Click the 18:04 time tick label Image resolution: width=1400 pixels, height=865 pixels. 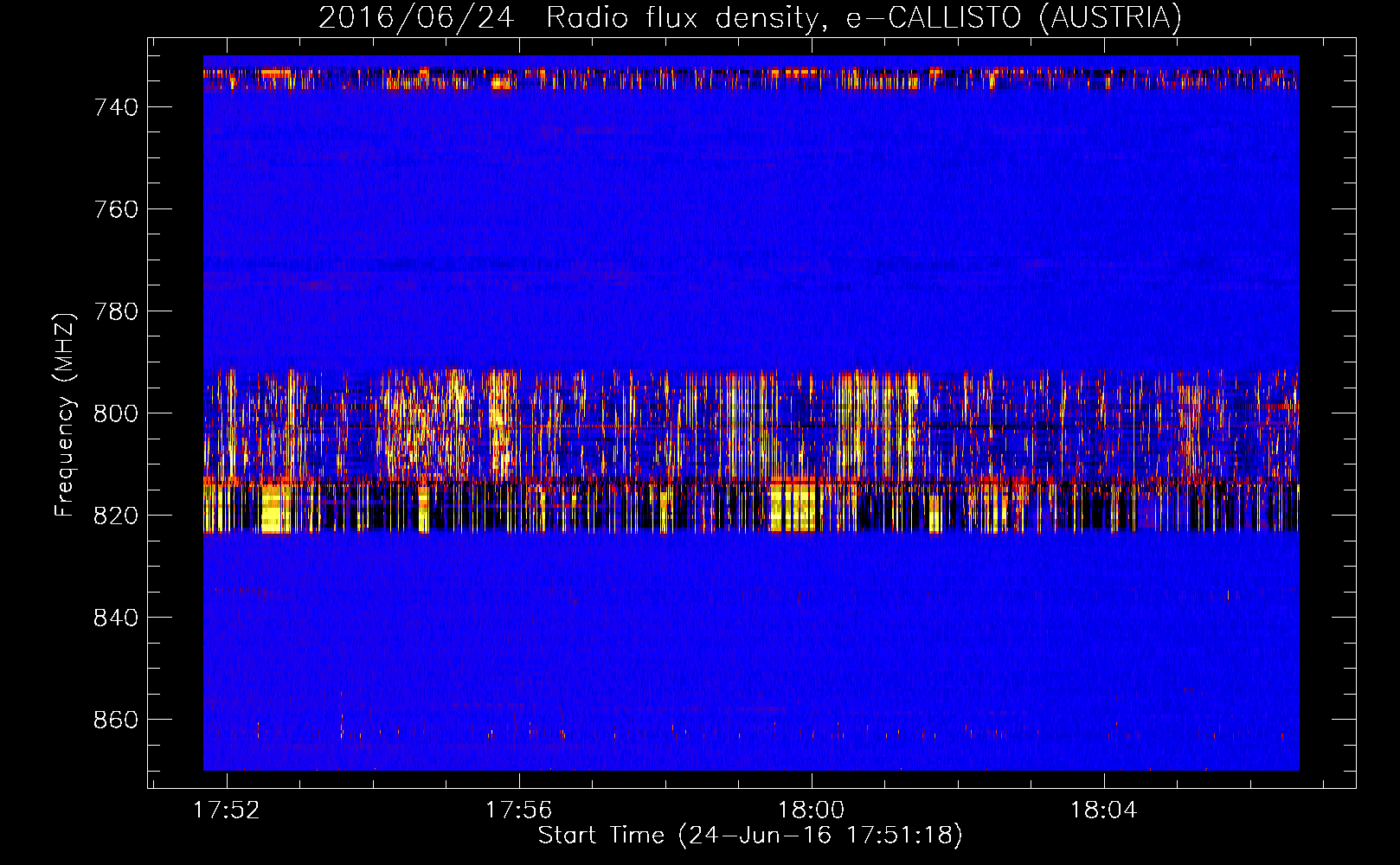coord(1103,811)
